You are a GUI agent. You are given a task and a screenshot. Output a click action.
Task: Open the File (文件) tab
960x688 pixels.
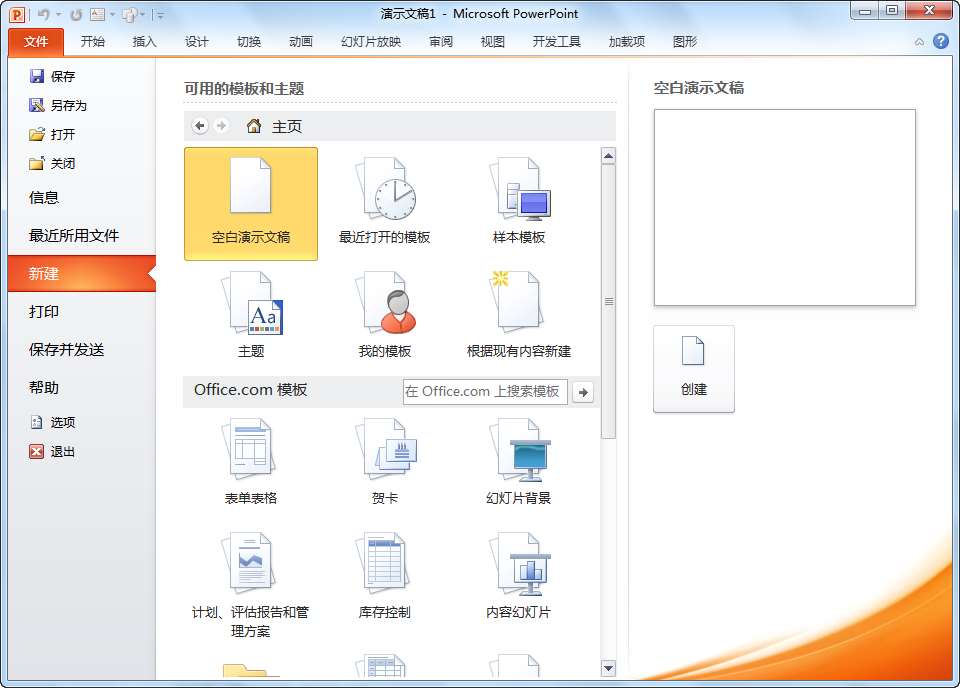point(36,42)
